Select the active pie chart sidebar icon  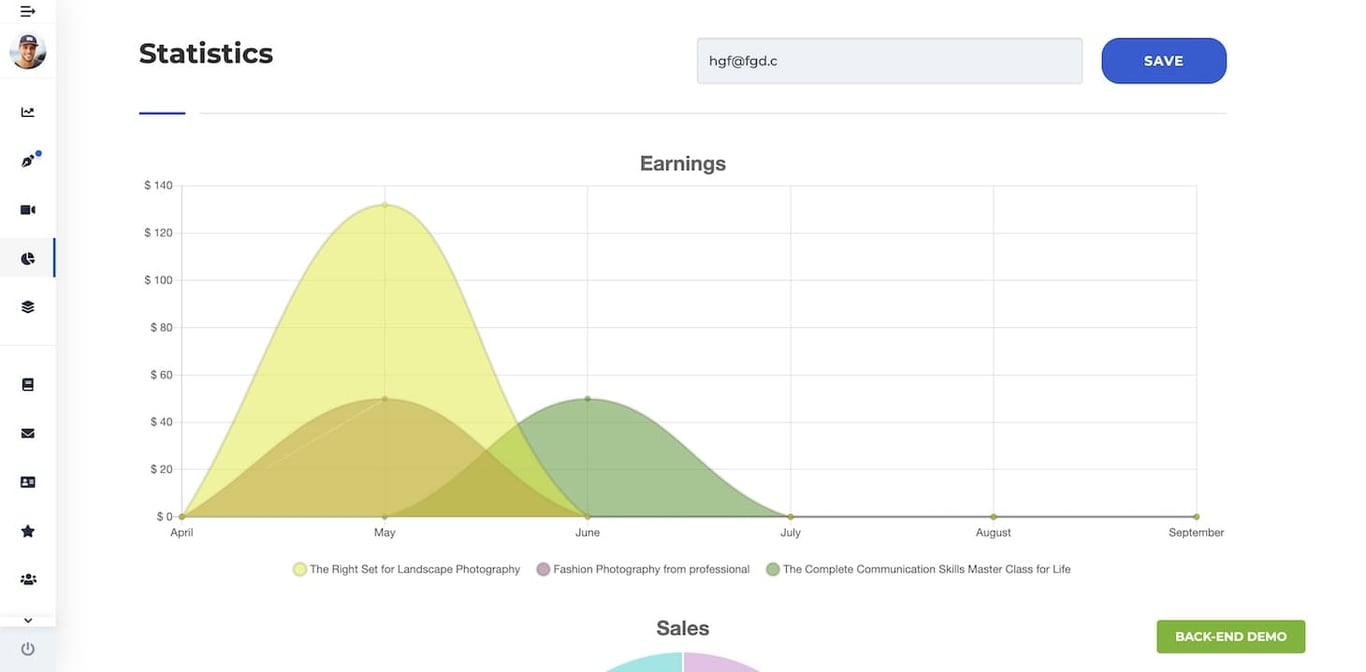pyautogui.click(x=27, y=257)
